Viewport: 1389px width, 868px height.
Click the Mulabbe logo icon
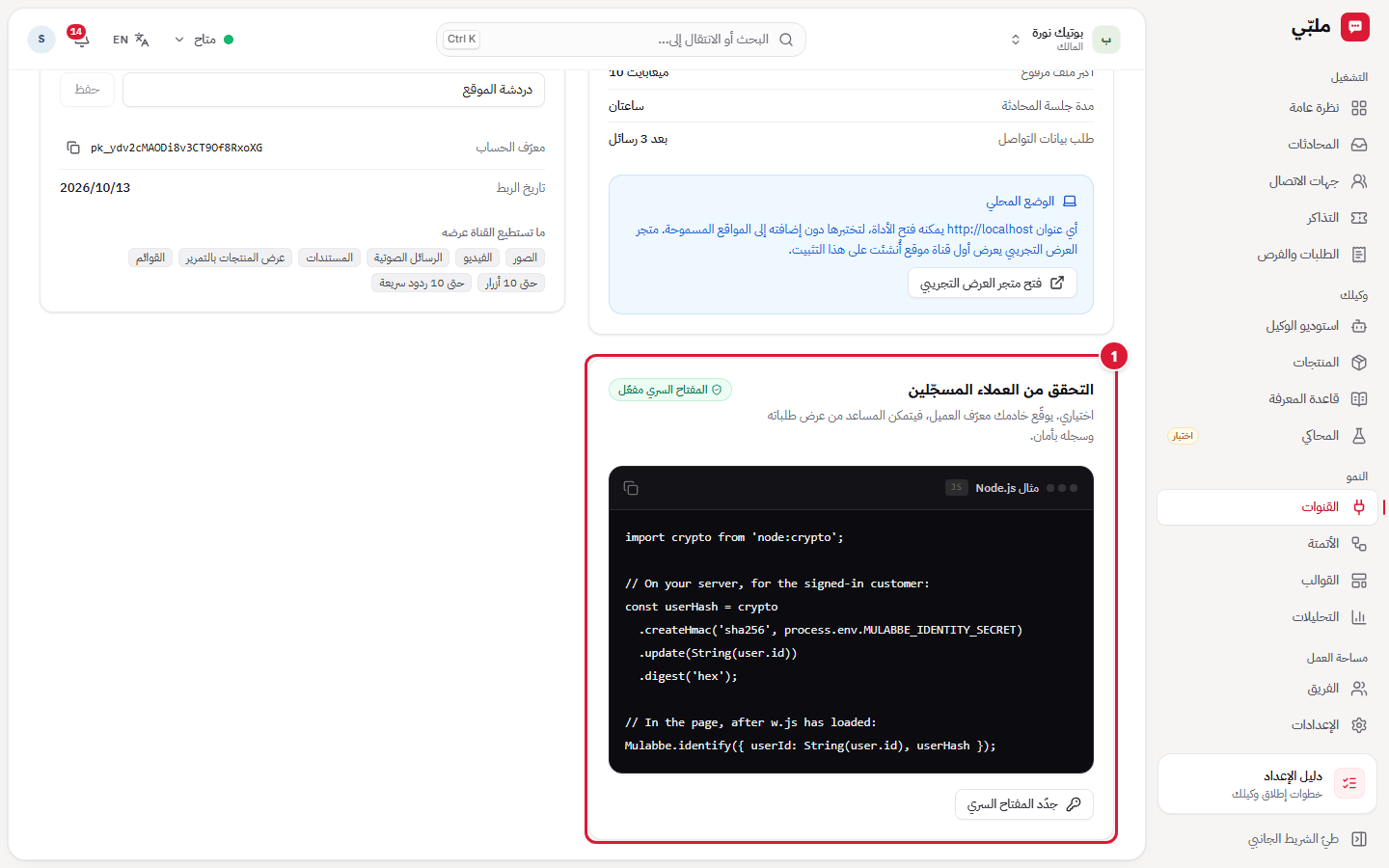pyautogui.click(x=1355, y=27)
